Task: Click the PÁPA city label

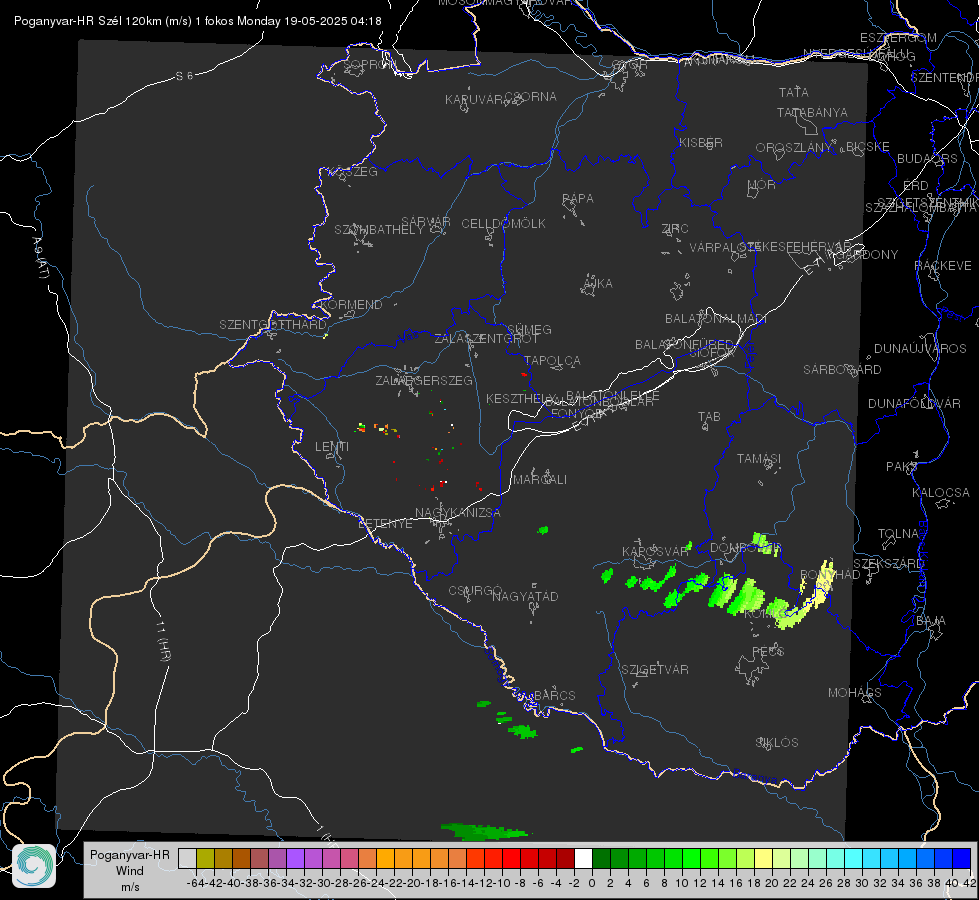Action: tap(578, 199)
